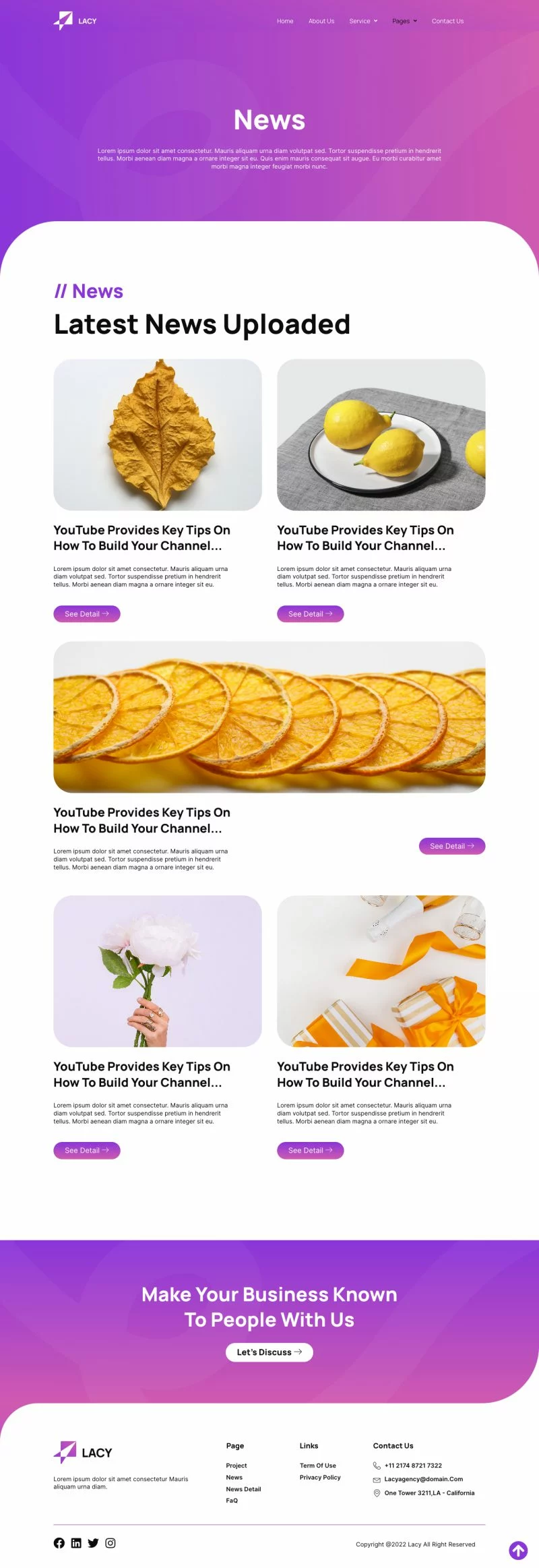This screenshot has height=1568, width=539.
Task: Click See Detail beside the orange slices article
Action: (x=452, y=845)
